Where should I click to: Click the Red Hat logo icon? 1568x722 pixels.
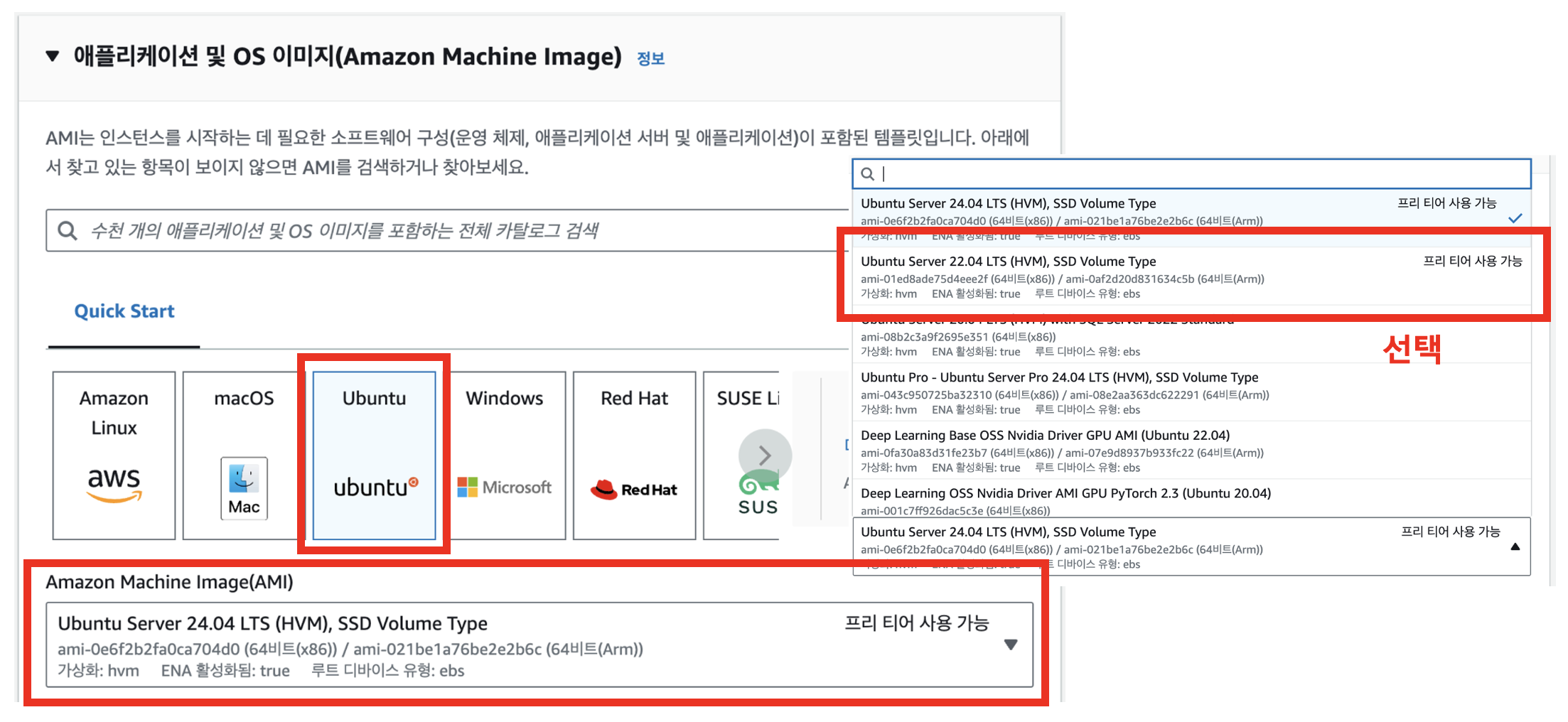point(634,490)
